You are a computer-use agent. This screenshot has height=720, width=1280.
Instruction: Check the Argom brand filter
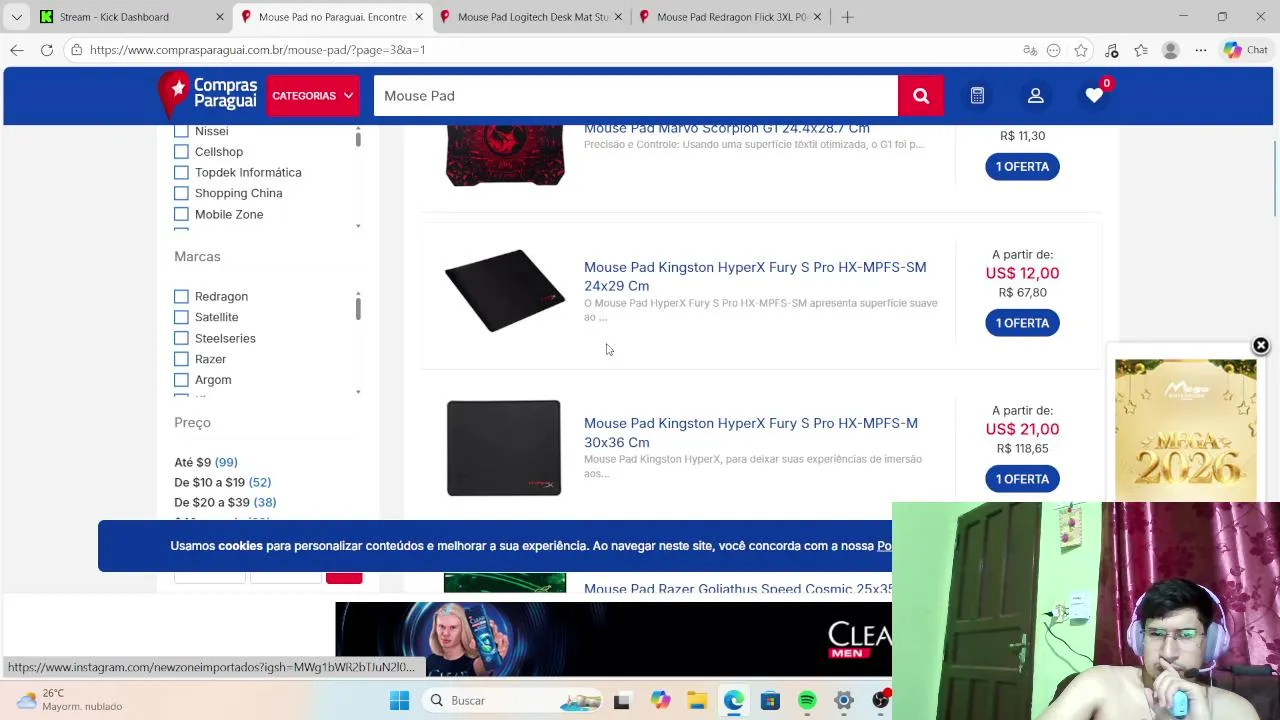coord(181,380)
